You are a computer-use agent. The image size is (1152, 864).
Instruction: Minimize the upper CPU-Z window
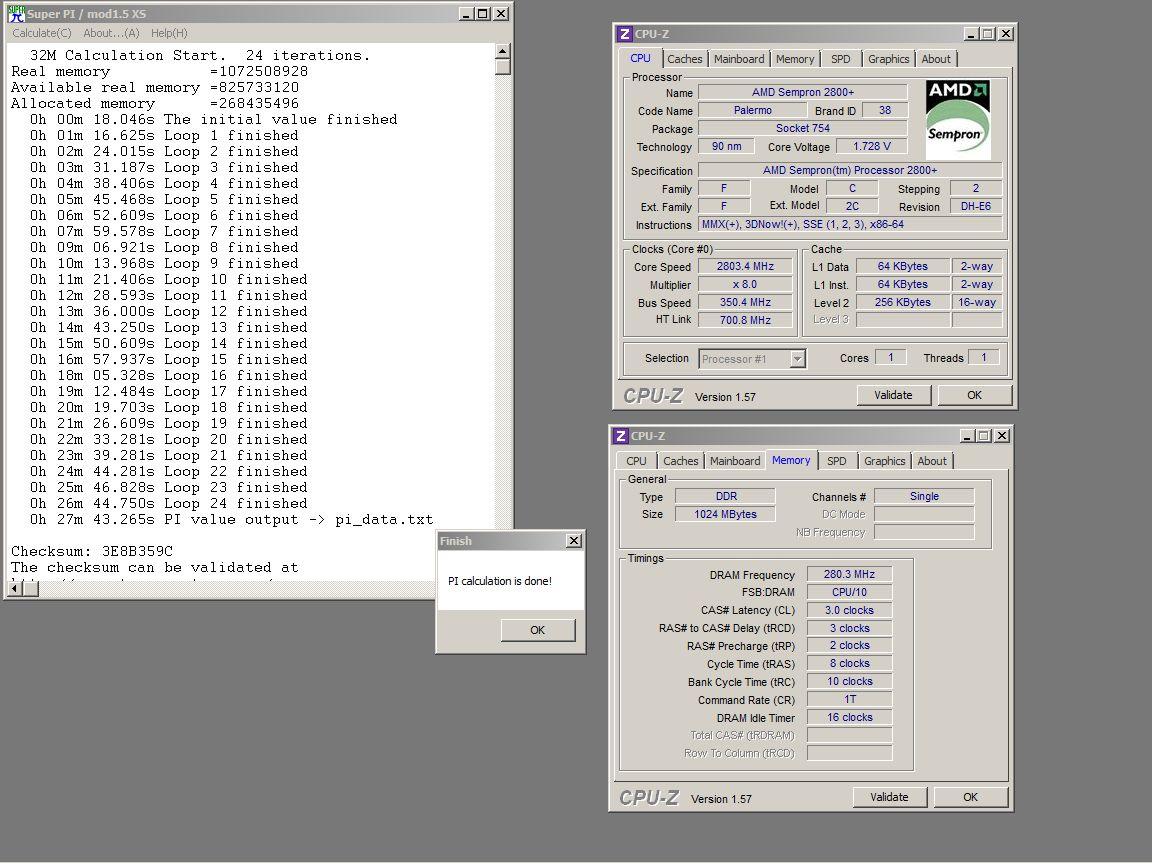(971, 34)
